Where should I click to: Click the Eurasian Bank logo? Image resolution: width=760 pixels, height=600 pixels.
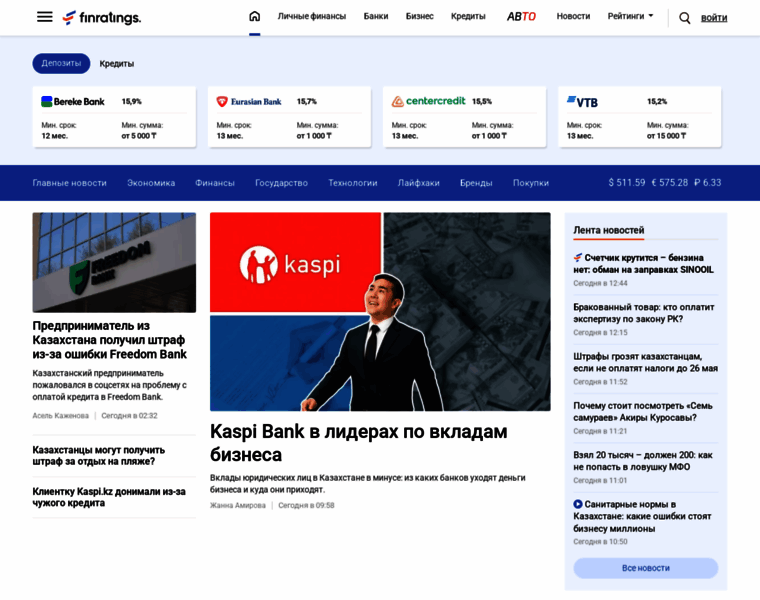point(249,101)
